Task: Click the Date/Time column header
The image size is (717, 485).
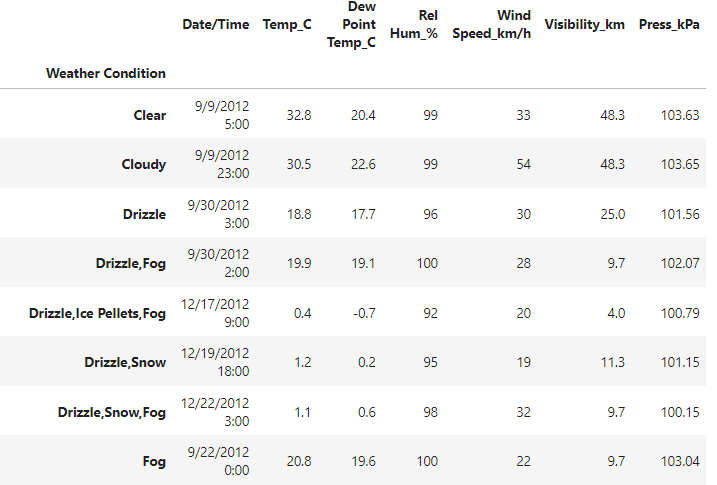Action: point(215,24)
